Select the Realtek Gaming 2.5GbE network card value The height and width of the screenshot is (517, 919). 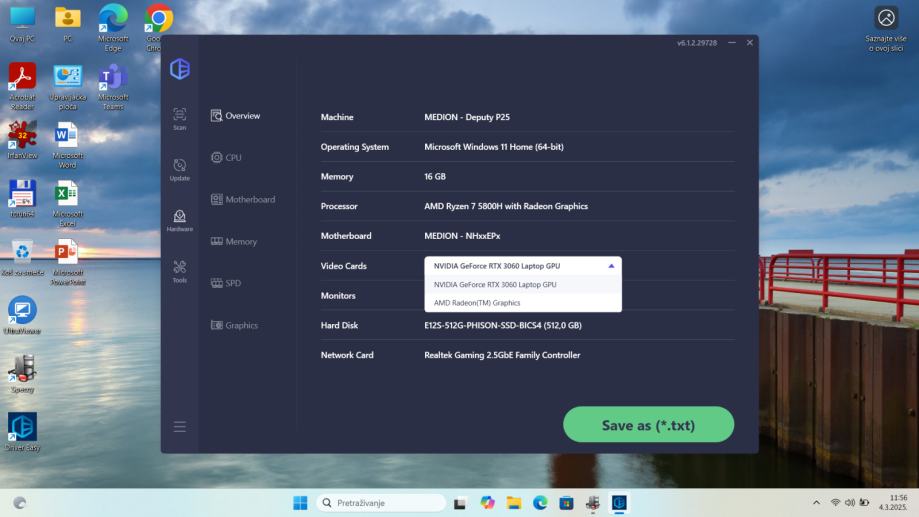click(502, 355)
